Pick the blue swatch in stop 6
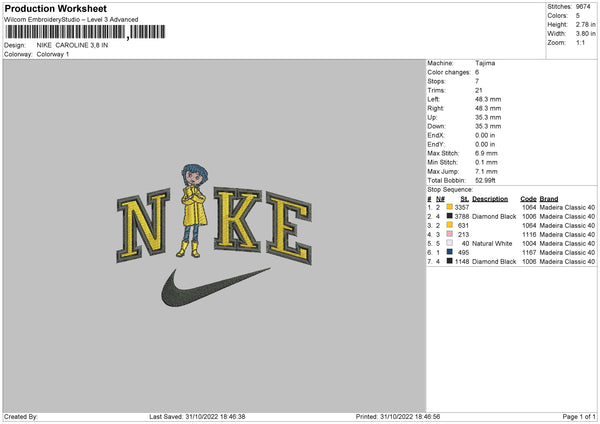 [x=449, y=252]
